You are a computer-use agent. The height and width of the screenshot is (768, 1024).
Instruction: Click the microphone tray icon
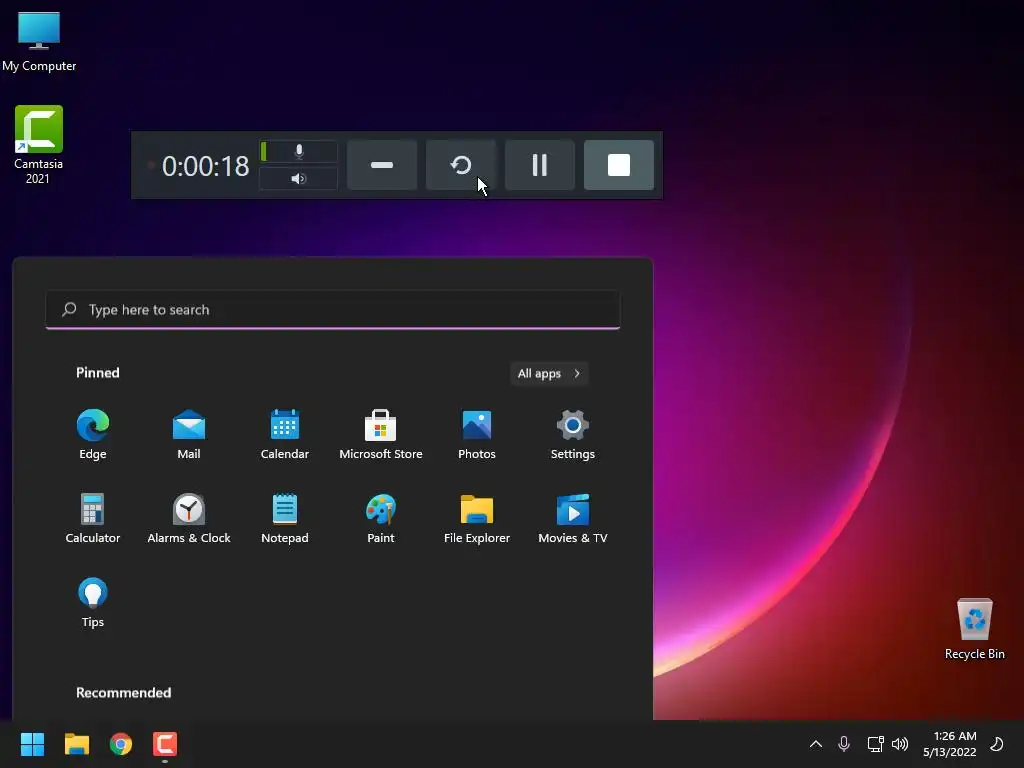pos(844,744)
